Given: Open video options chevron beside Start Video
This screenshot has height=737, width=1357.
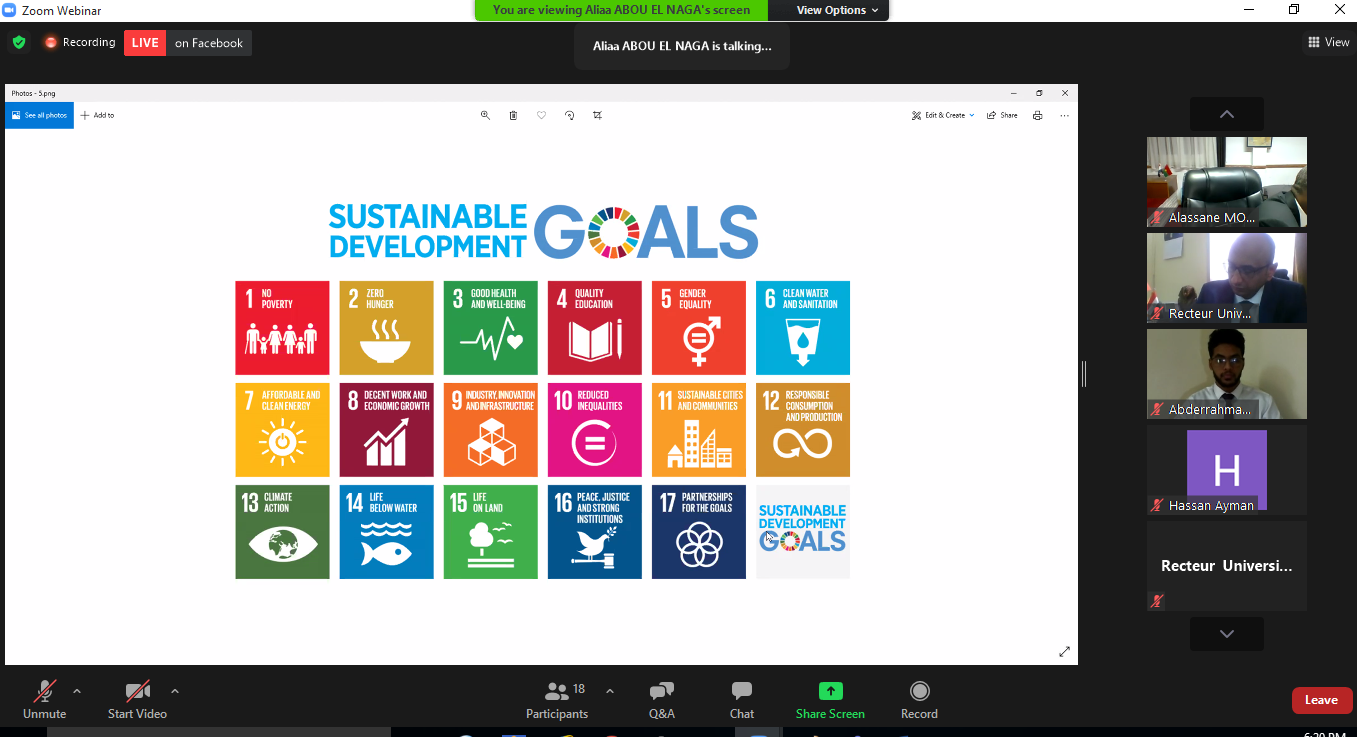Looking at the screenshot, I should pos(175,691).
